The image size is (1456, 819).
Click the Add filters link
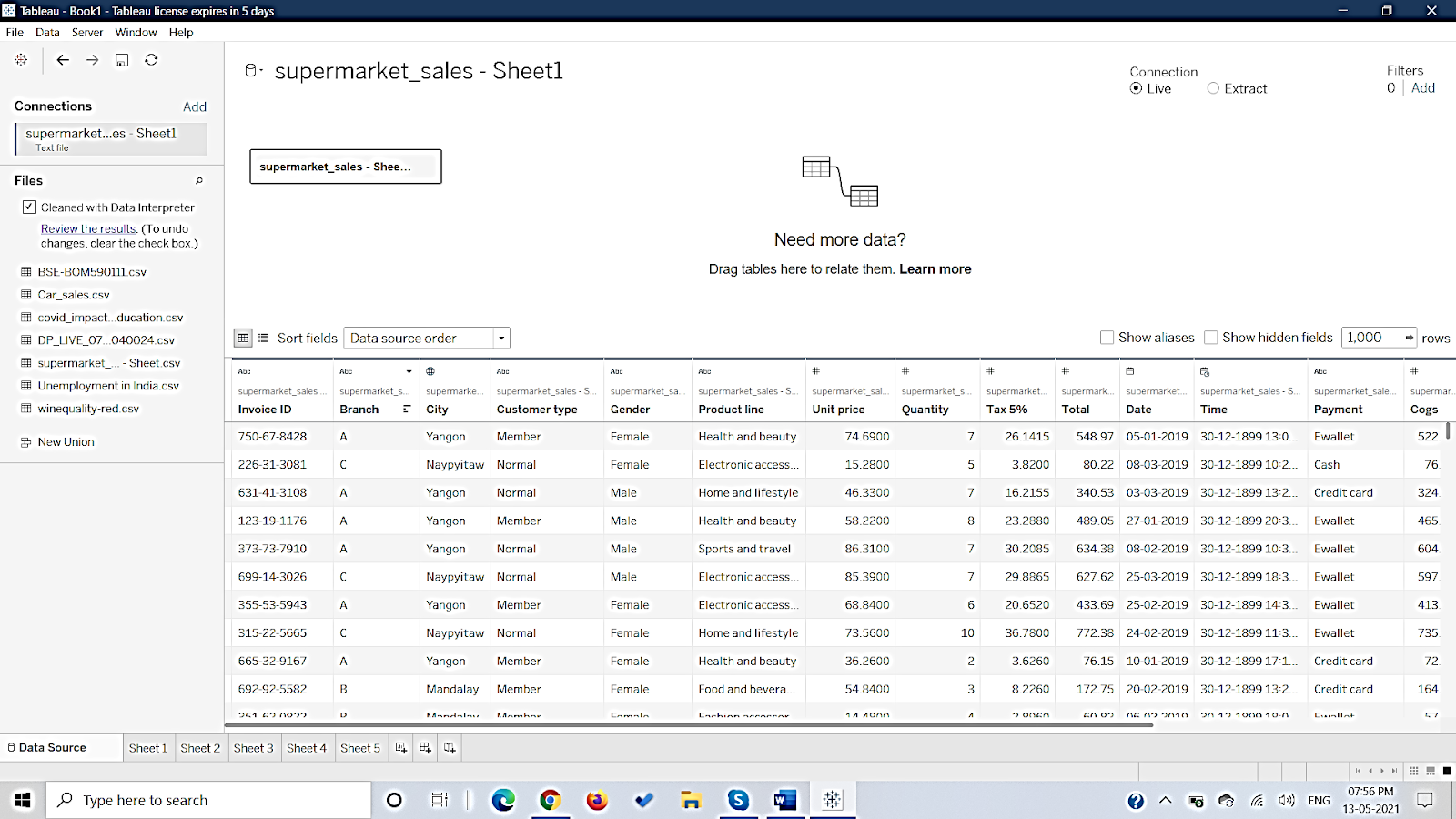coord(1423,88)
